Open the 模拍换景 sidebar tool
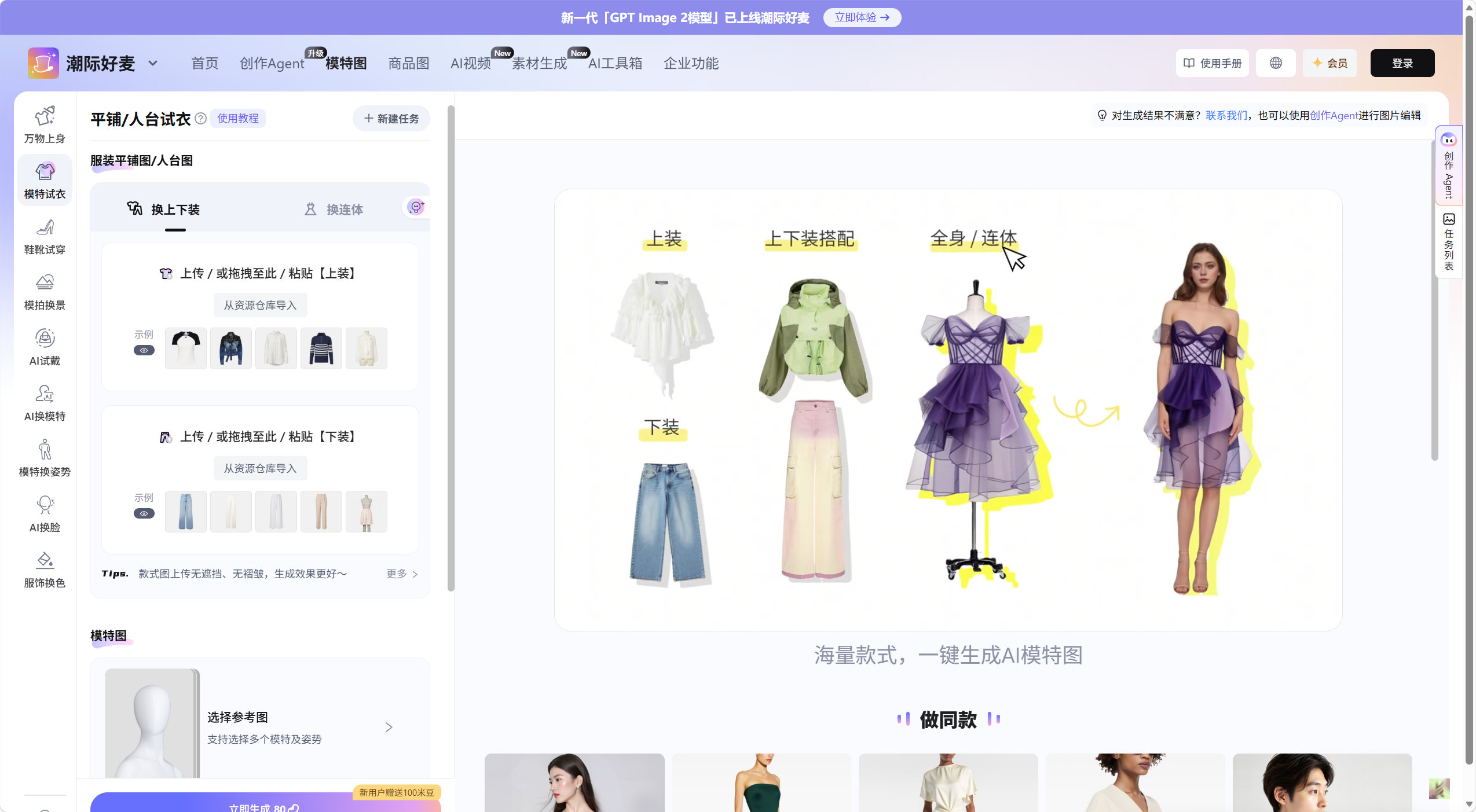1476x812 pixels. tap(45, 292)
